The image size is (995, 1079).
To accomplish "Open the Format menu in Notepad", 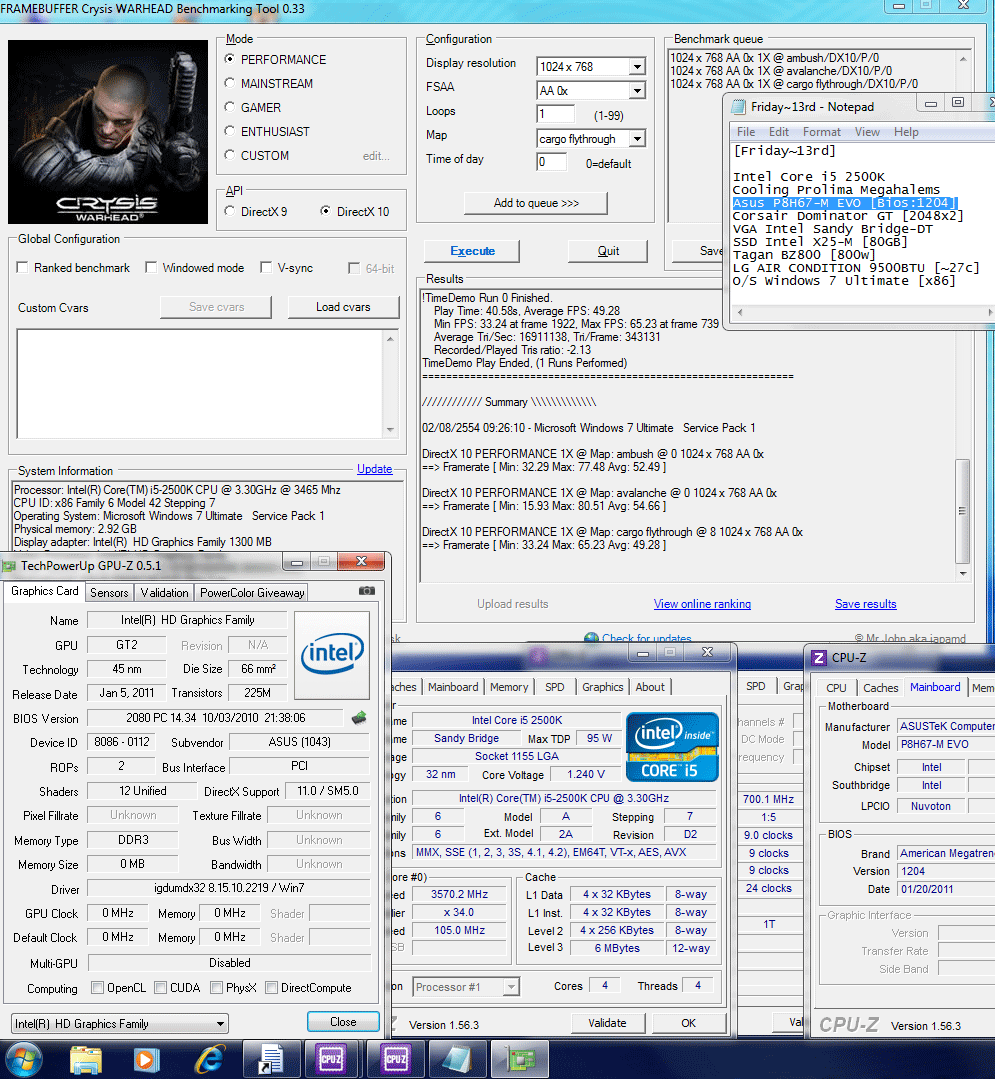I will [x=822, y=131].
